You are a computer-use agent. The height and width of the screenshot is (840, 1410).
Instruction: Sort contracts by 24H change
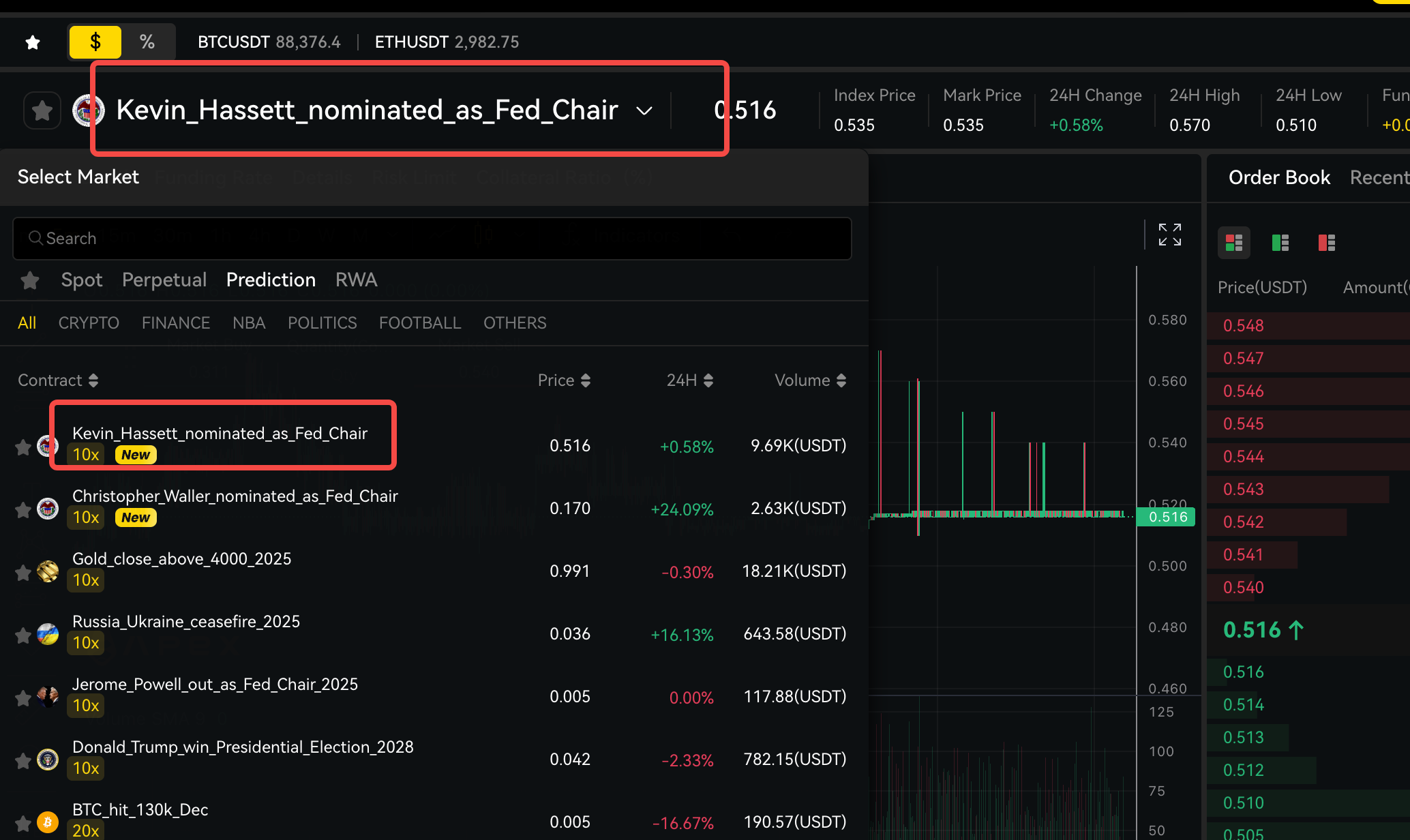click(x=689, y=380)
